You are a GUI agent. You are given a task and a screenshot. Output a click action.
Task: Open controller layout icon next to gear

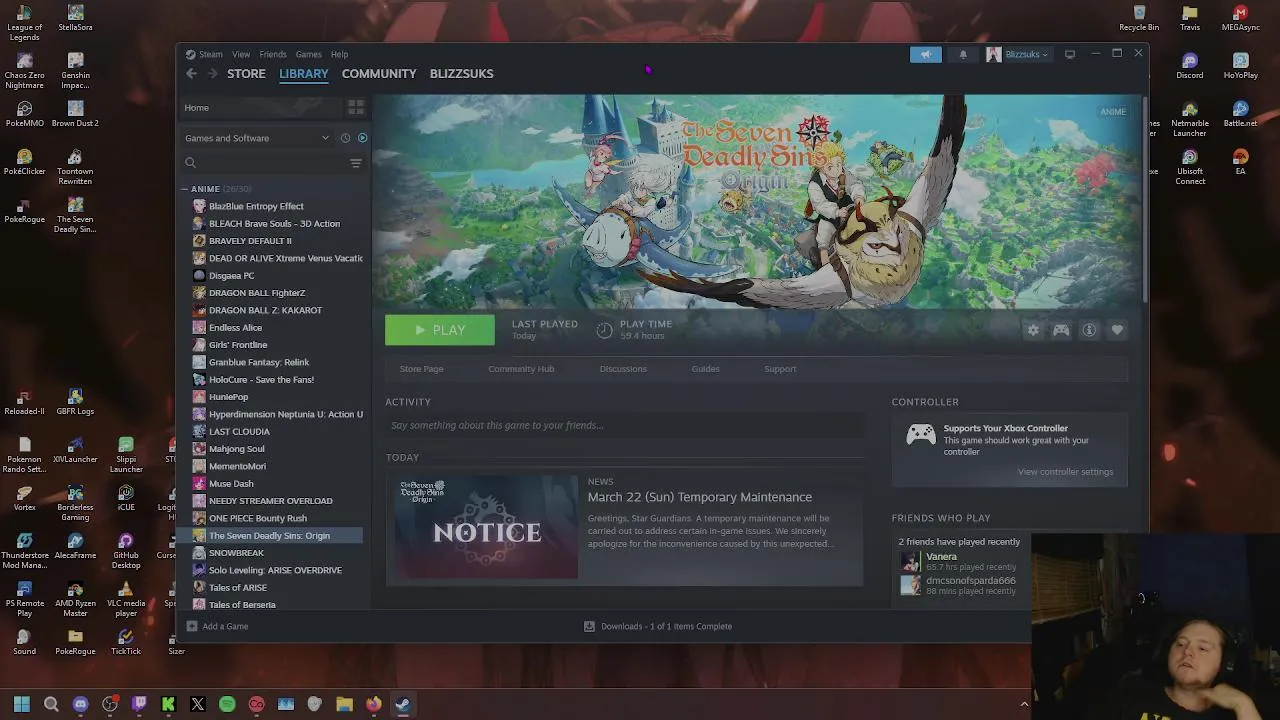pyautogui.click(x=1061, y=330)
